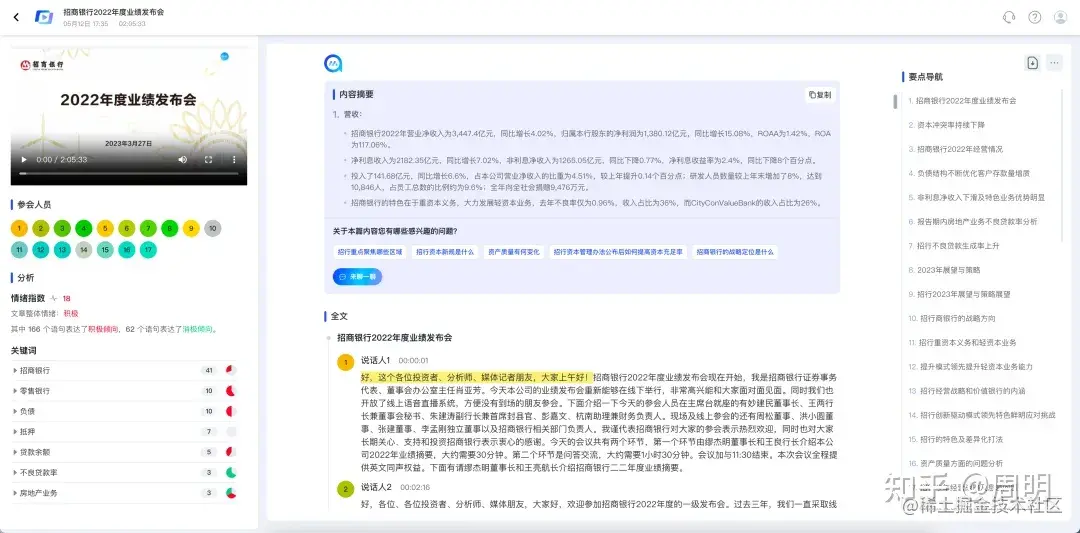
Task: Seek on the video progress bar
Action: (x=129, y=174)
